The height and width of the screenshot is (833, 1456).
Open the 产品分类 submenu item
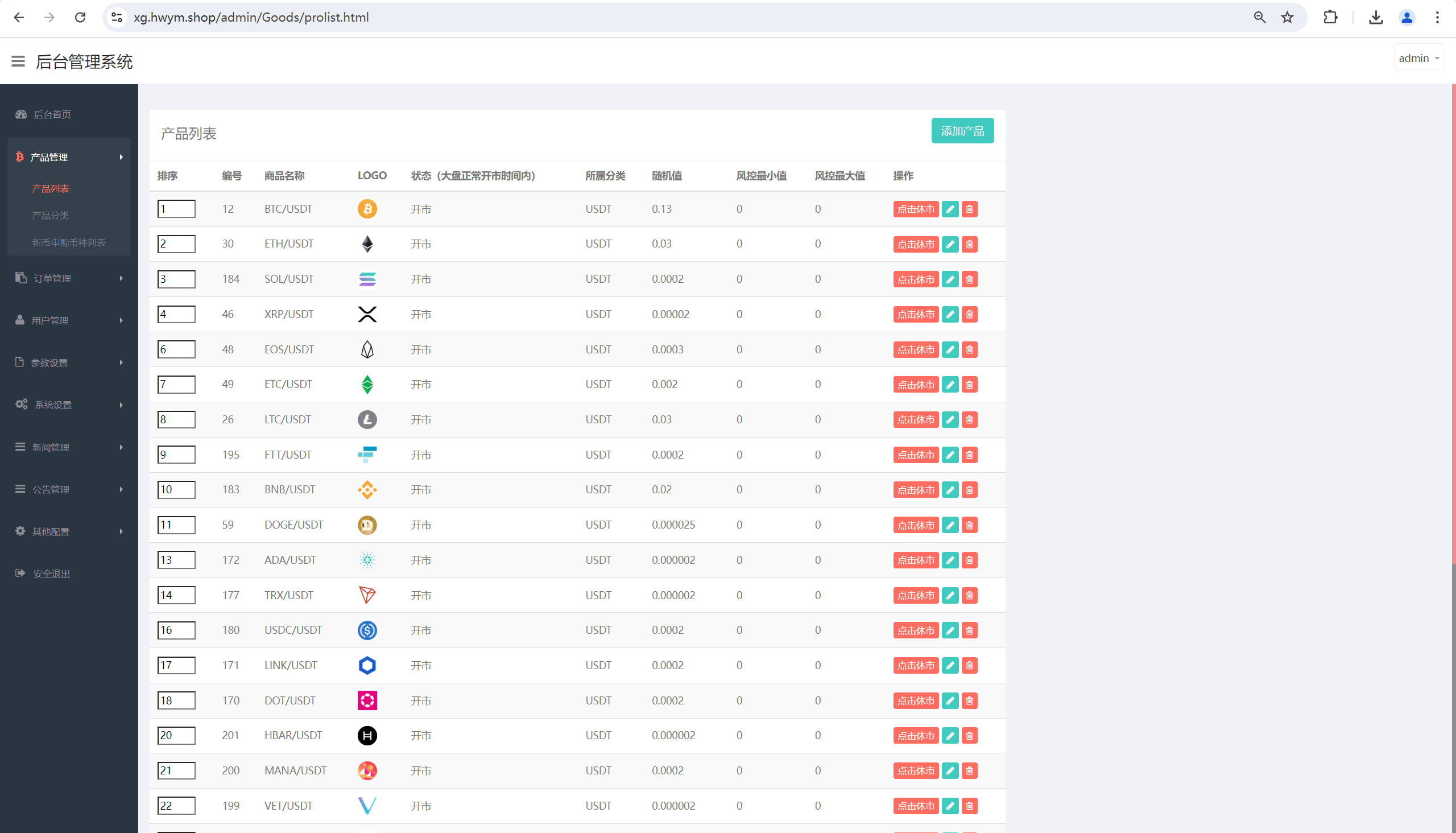pos(50,216)
